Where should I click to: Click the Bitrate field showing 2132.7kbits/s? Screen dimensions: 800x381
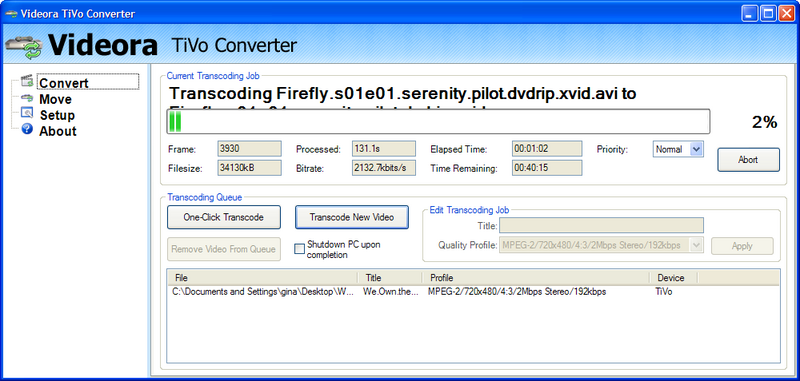[384, 168]
